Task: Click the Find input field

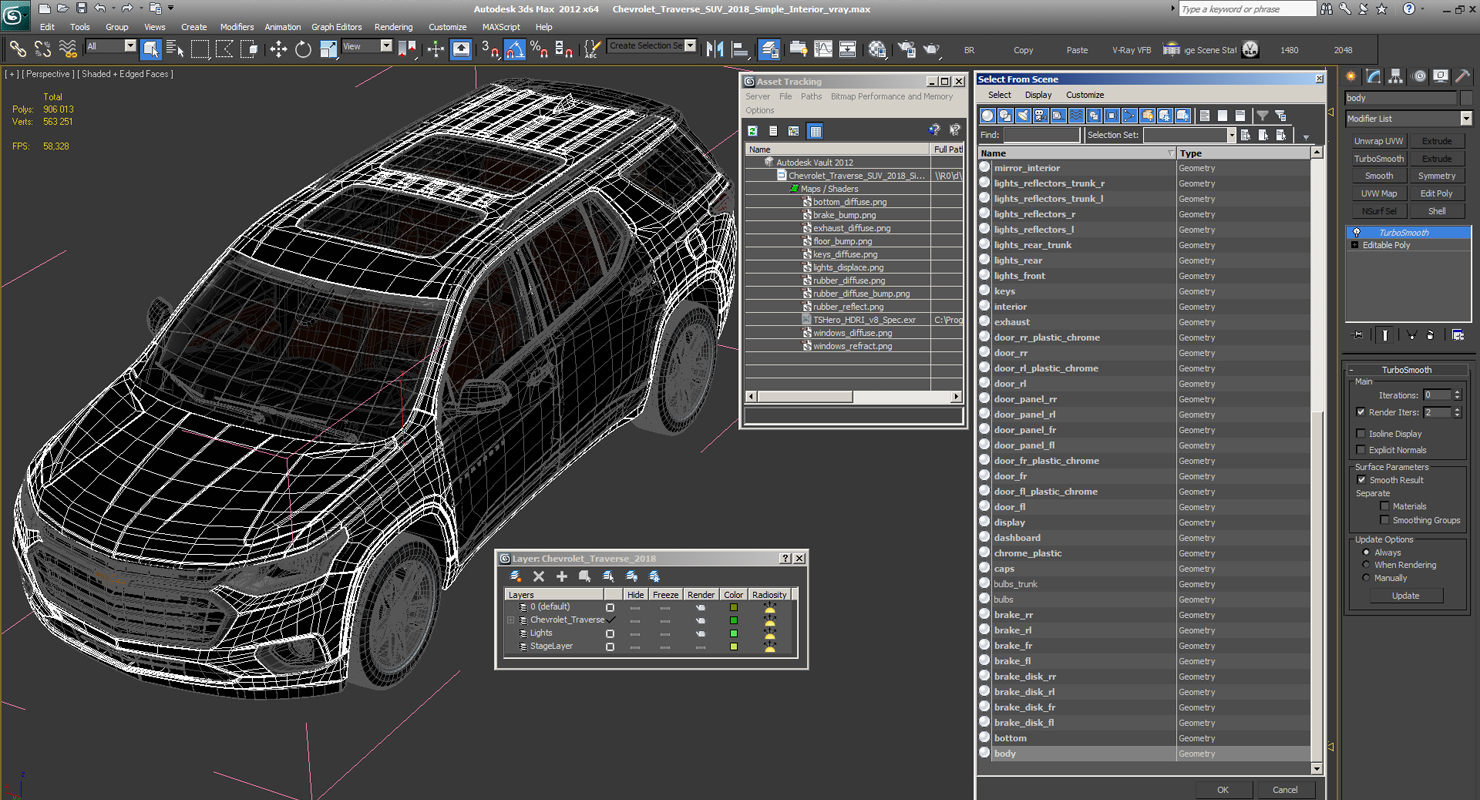Action: click(x=1041, y=135)
